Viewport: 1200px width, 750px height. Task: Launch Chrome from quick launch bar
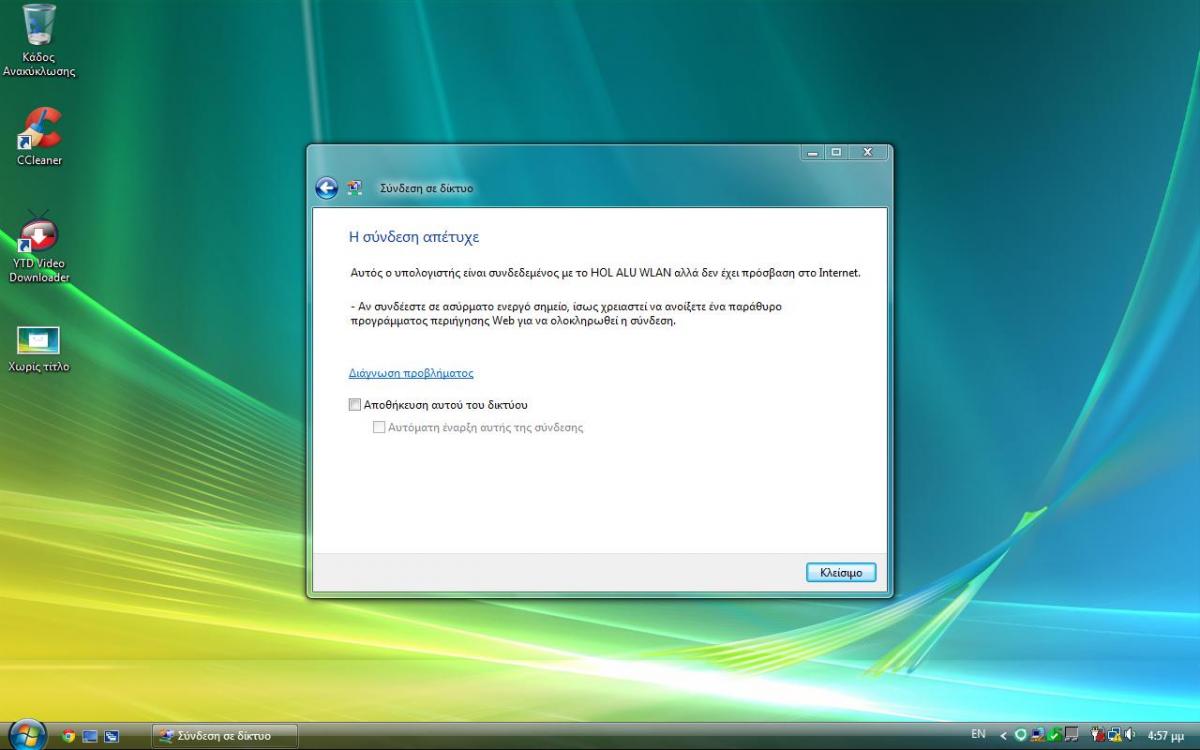tap(69, 736)
